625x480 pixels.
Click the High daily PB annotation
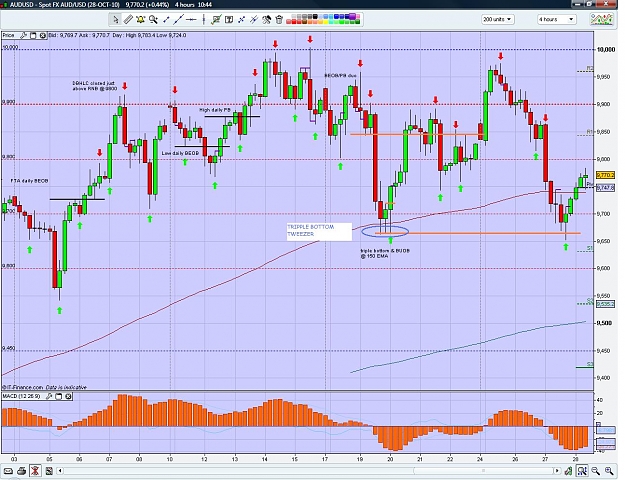pyautogui.click(x=215, y=110)
